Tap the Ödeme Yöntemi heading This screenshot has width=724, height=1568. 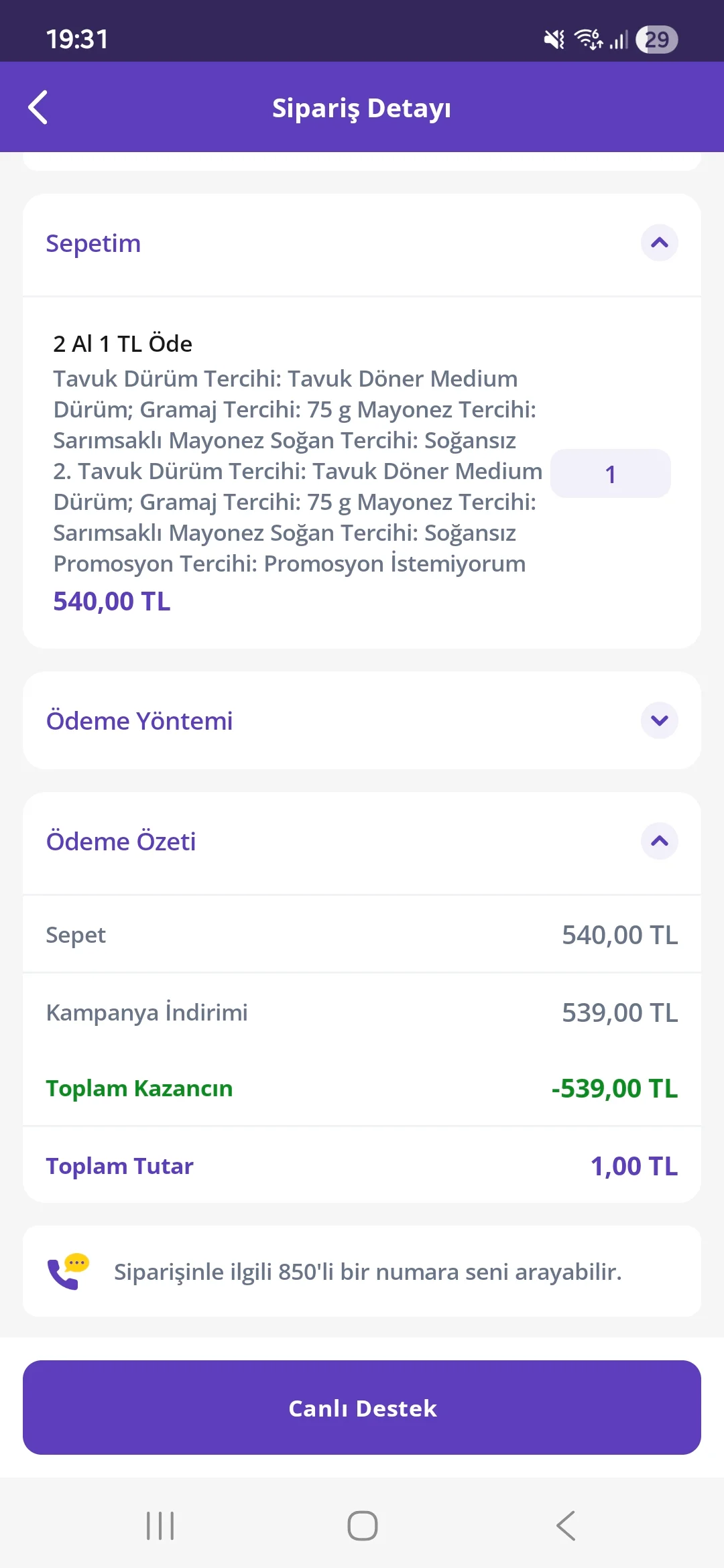pos(139,721)
